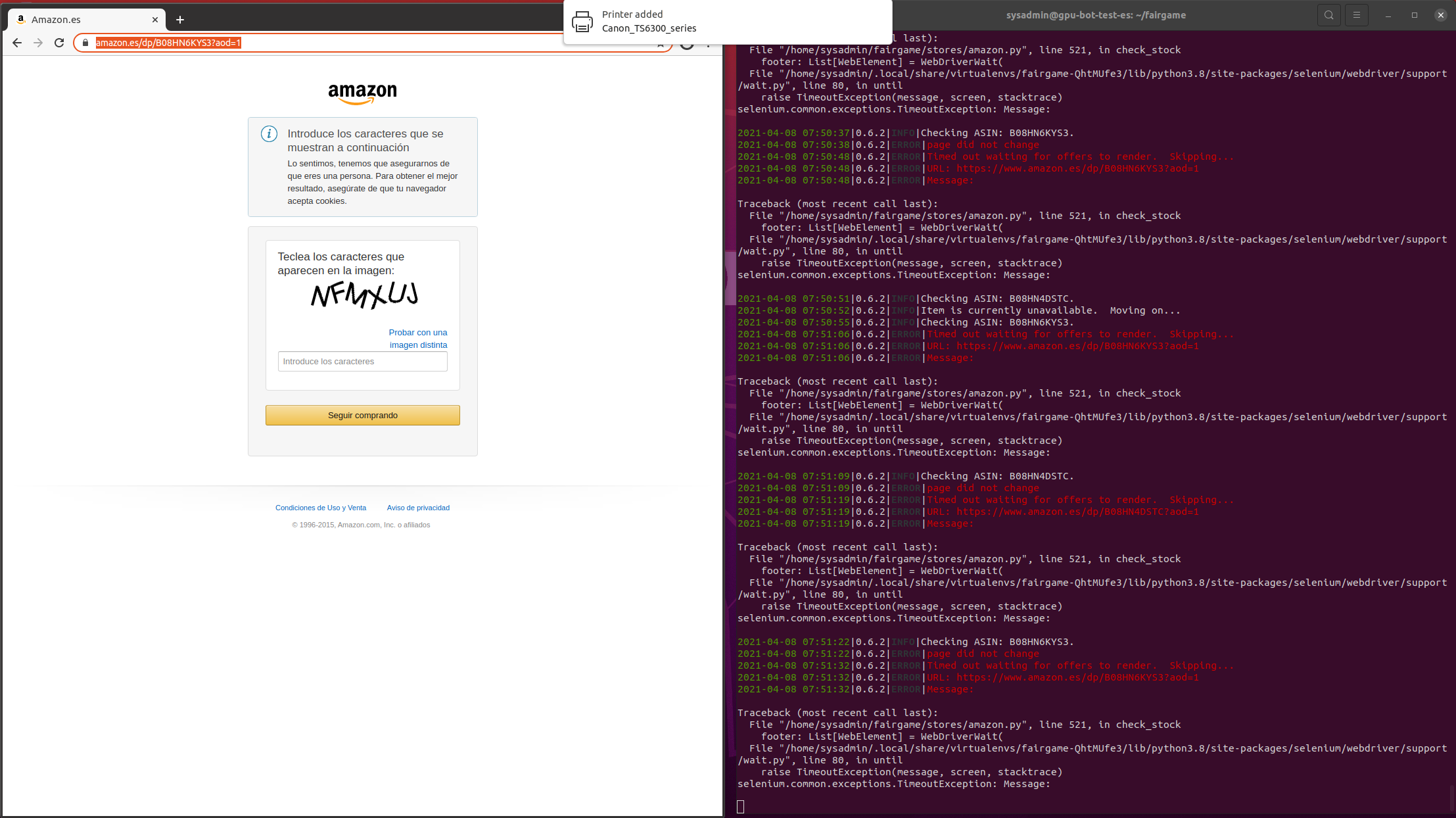Image resolution: width=1456 pixels, height=818 pixels.
Task: Open a new browser tab with the plus button
Action: pos(179,19)
